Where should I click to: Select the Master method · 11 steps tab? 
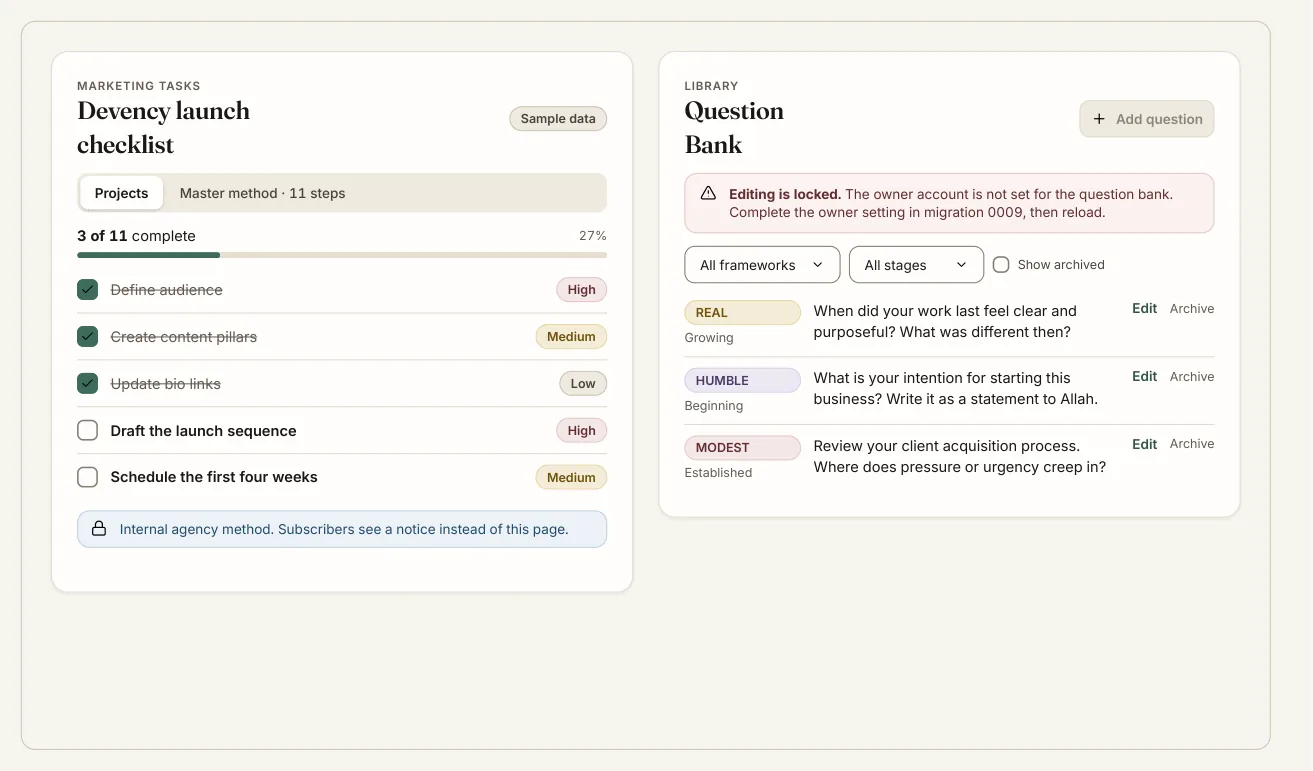coord(262,193)
